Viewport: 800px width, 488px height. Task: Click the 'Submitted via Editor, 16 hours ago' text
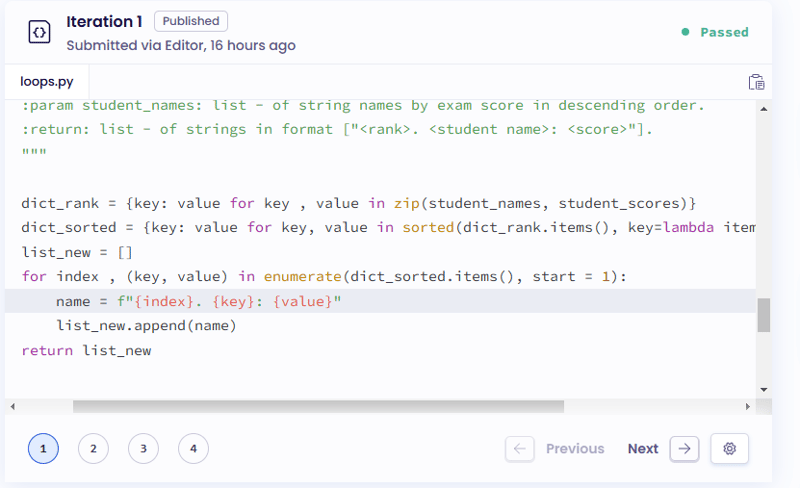tap(181, 45)
